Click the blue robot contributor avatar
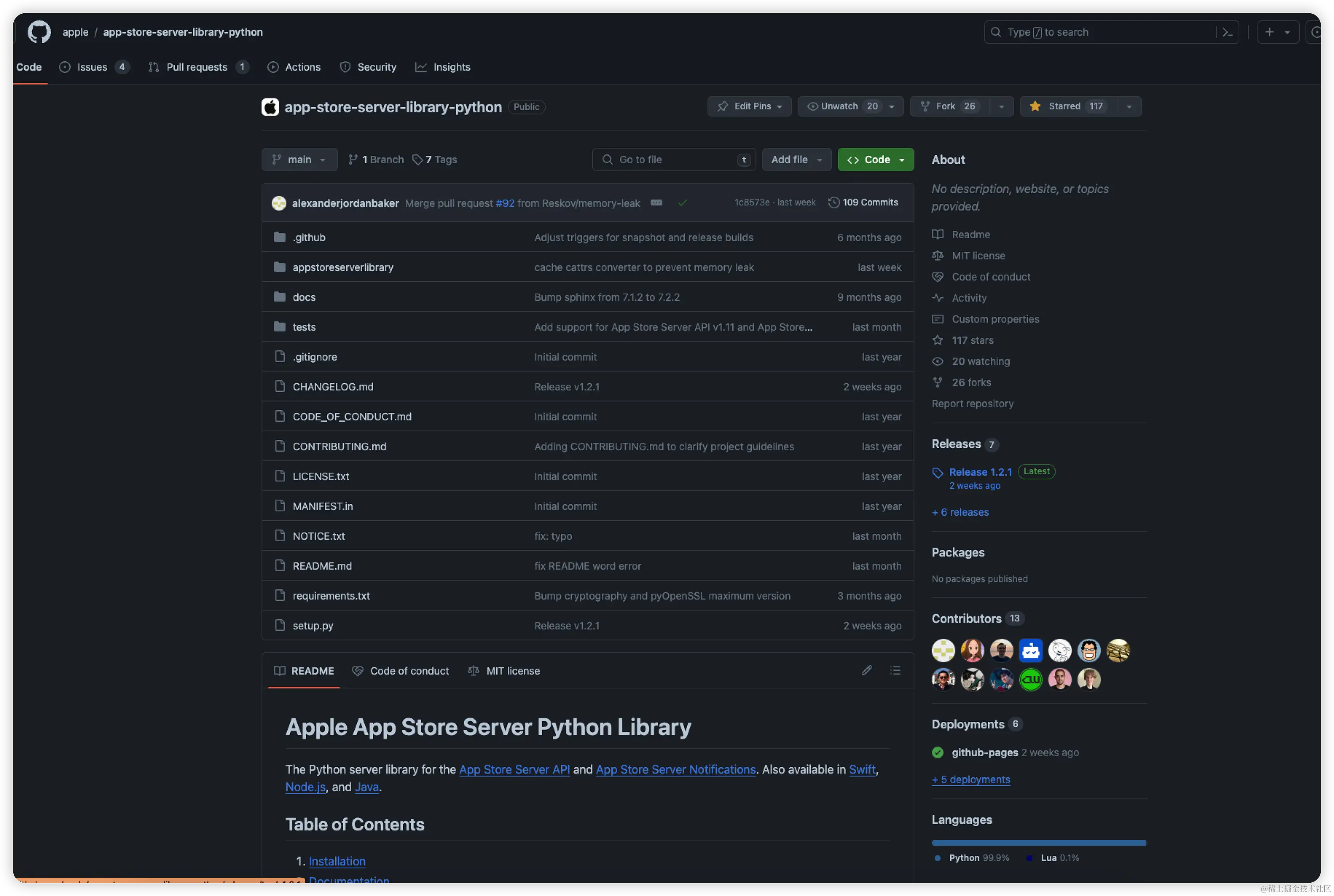This screenshot has height=896, width=1334. (x=1030, y=650)
